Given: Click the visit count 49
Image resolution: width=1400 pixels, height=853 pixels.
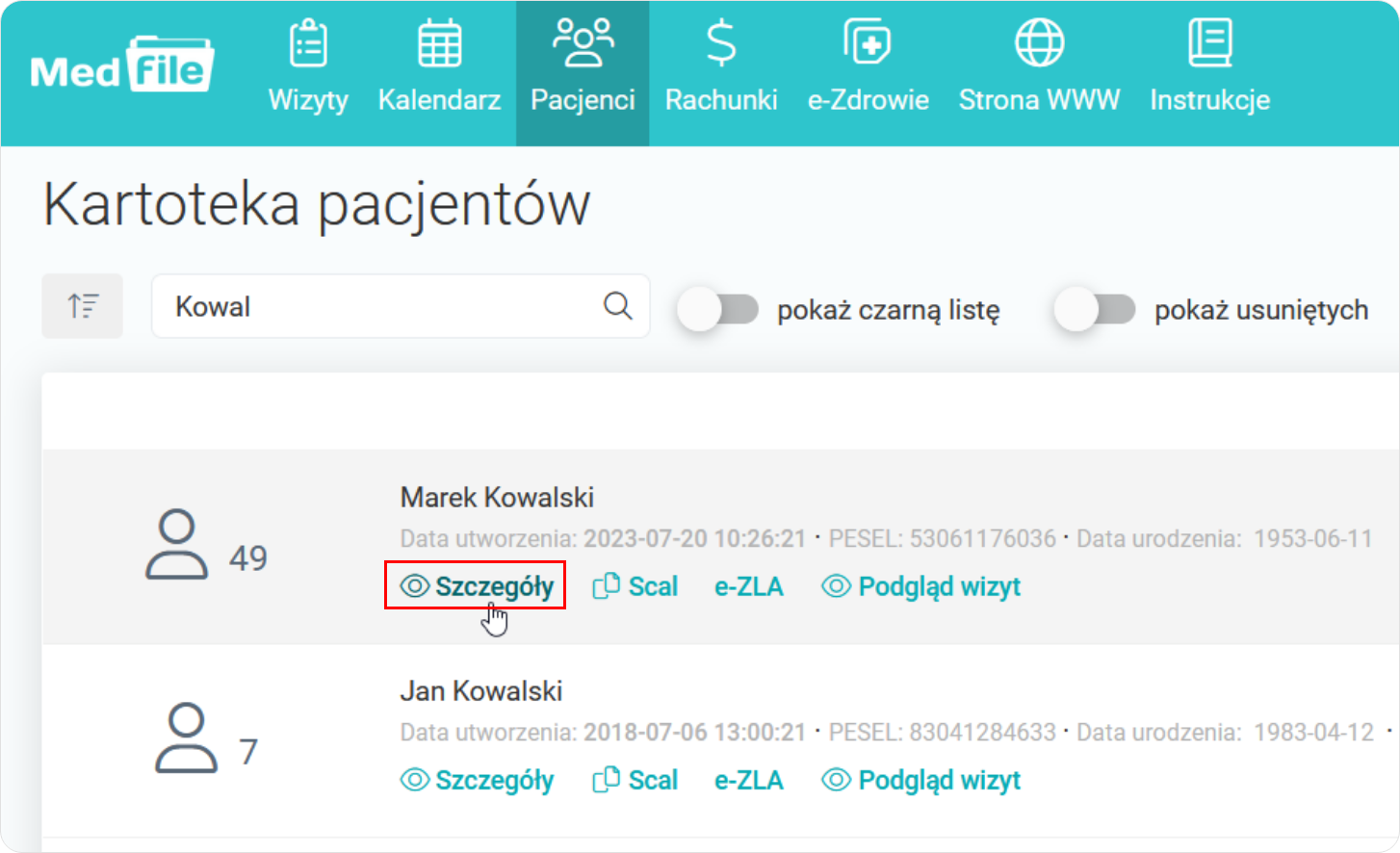Looking at the screenshot, I should click(248, 558).
